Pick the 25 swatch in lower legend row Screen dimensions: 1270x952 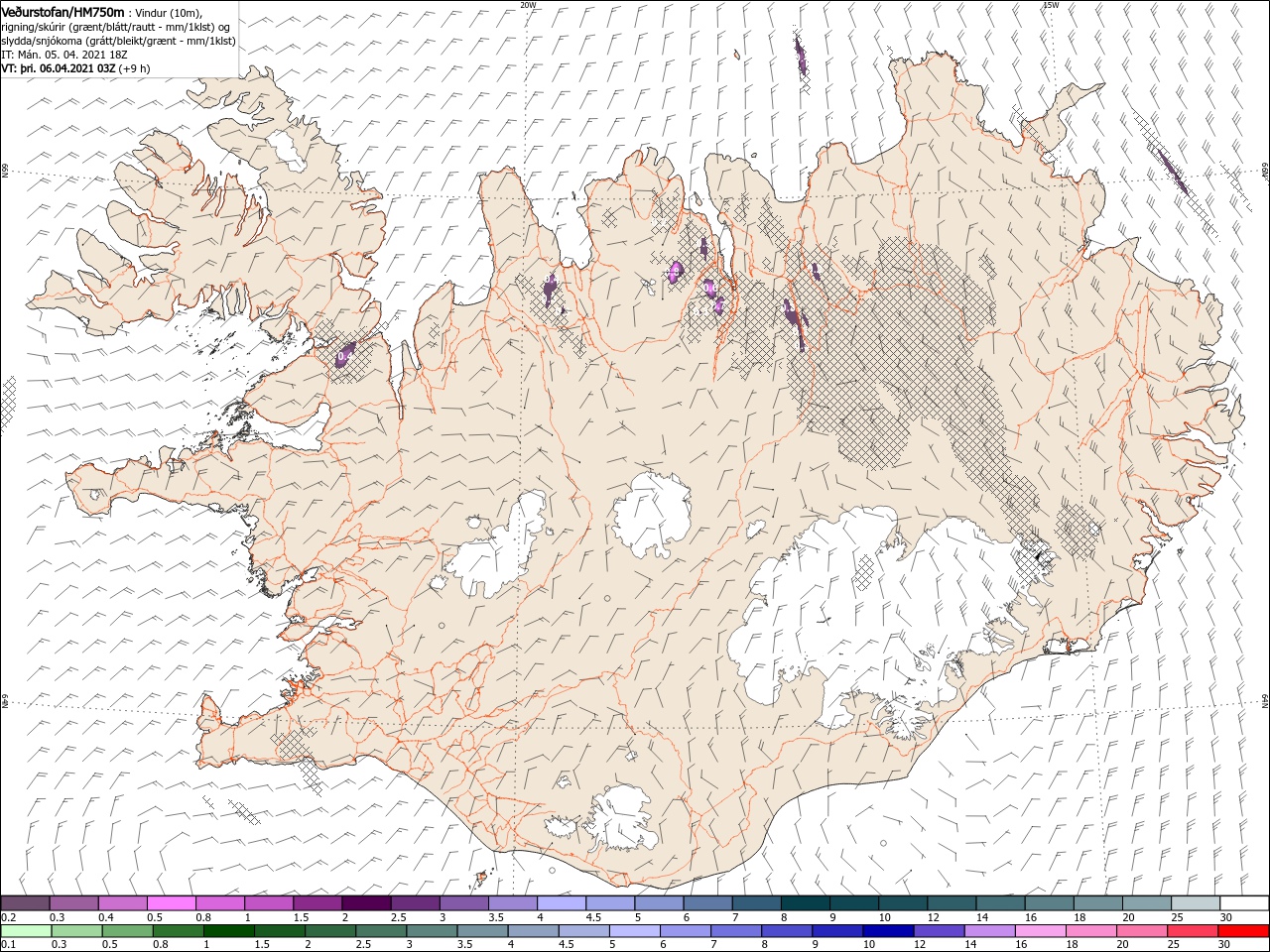click(x=1192, y=931)
